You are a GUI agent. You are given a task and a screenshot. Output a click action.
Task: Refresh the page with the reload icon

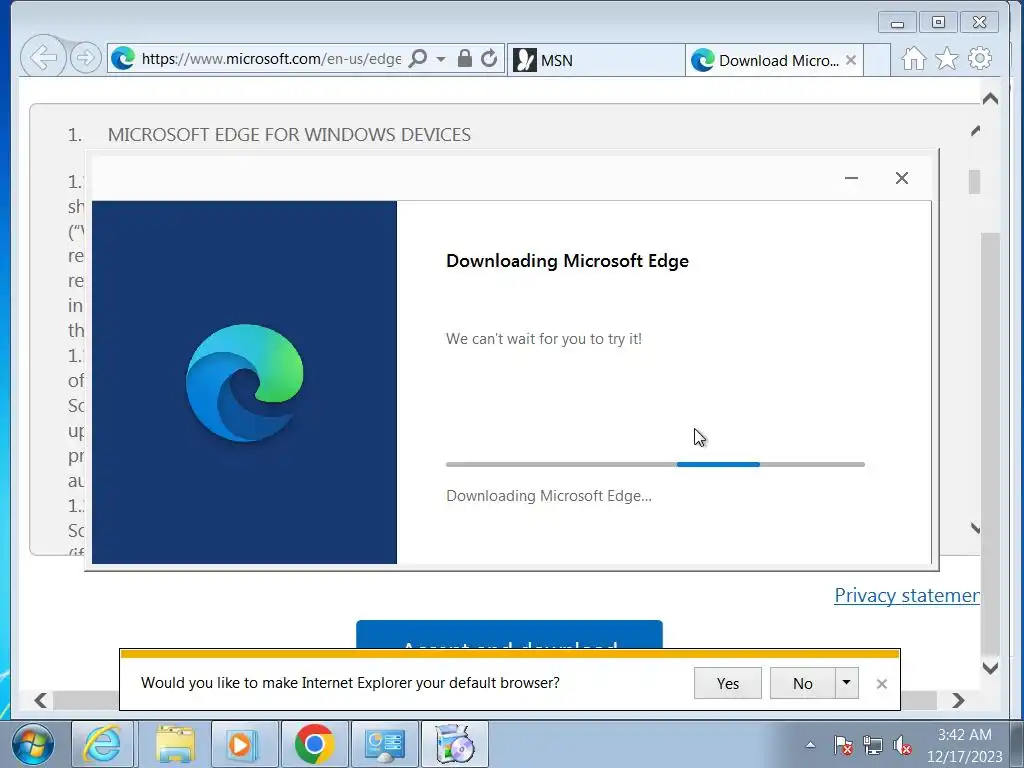click(x=488, y=59)
